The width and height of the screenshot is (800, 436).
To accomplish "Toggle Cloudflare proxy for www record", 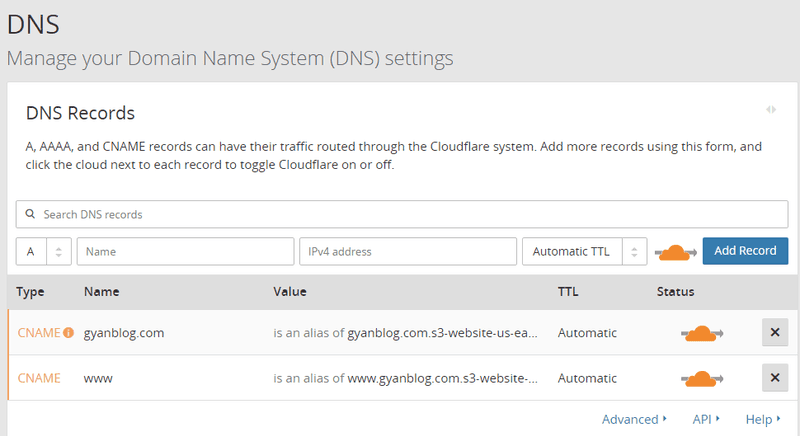I will click(x=702, y=379).
